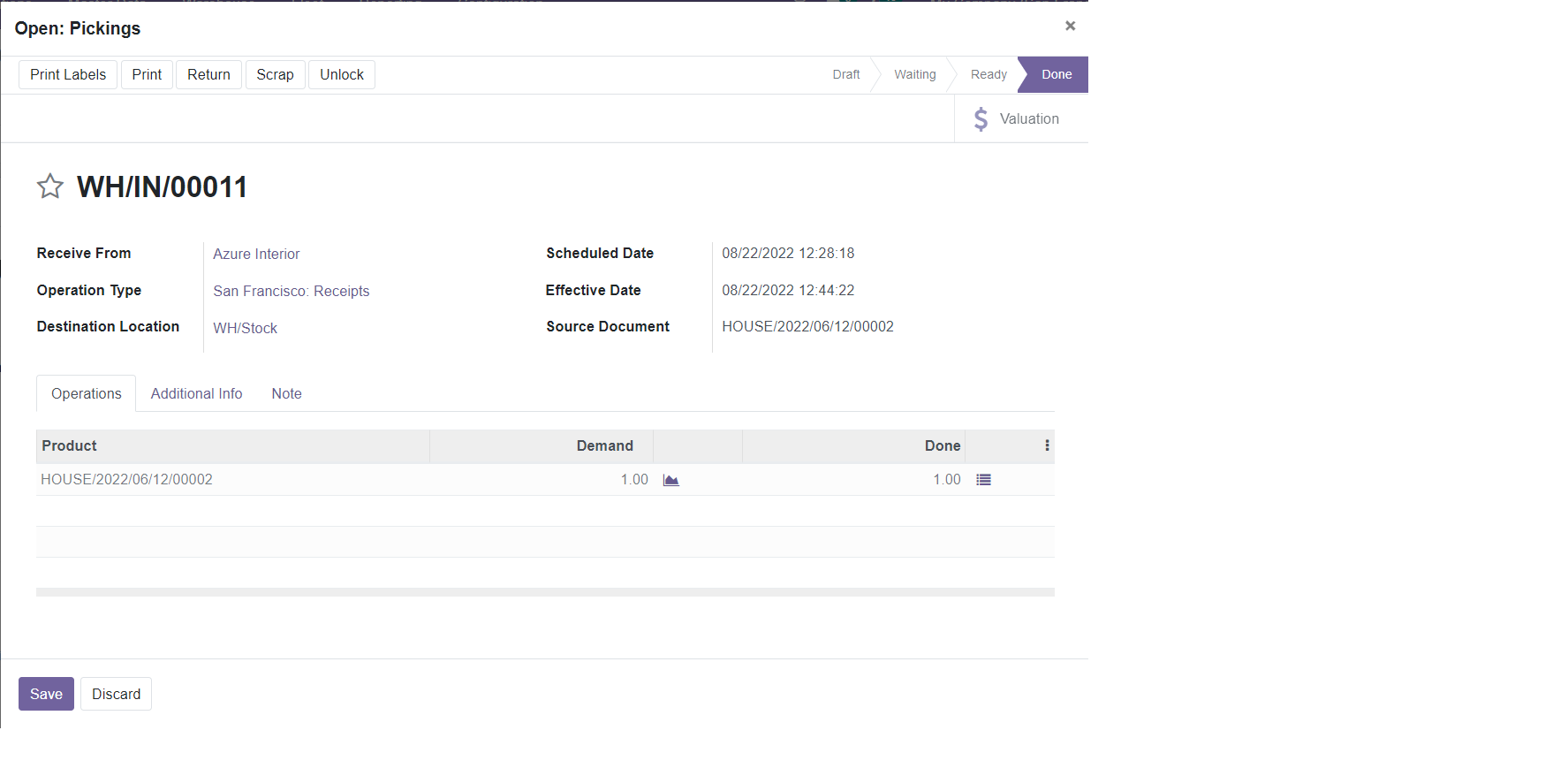
Task: Follow the WH/Stock location link
Action: (245, 329)
